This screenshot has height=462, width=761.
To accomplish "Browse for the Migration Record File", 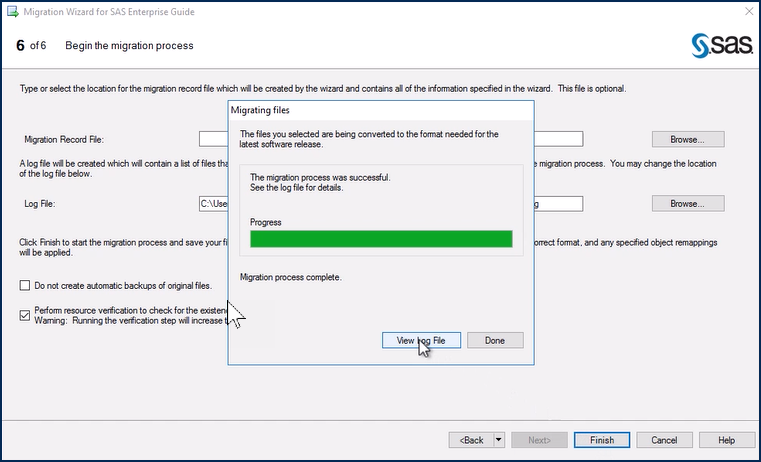I will point(688,140).
